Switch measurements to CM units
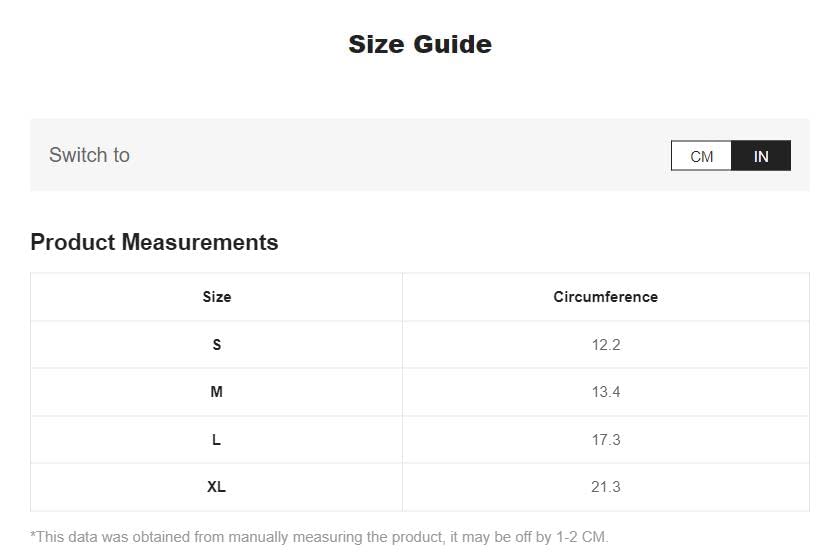Image resolution: width=838 pixels, height=560 pixels. pyautogui.click(x=701, y=156)
